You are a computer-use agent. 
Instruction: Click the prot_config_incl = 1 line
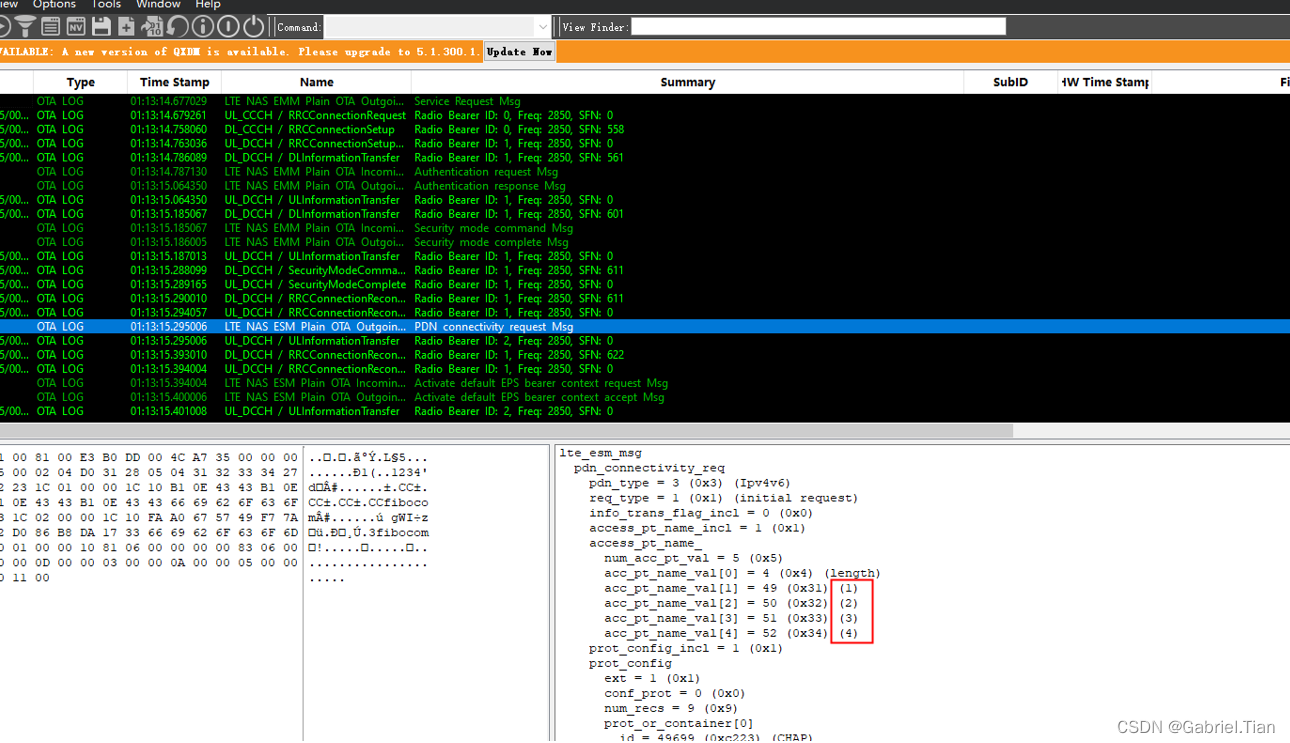[x=686, y=648]
